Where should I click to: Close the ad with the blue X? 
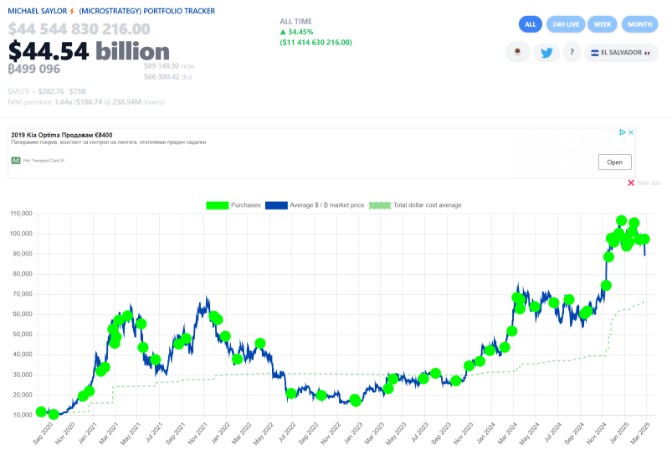[x=631, y=133]
